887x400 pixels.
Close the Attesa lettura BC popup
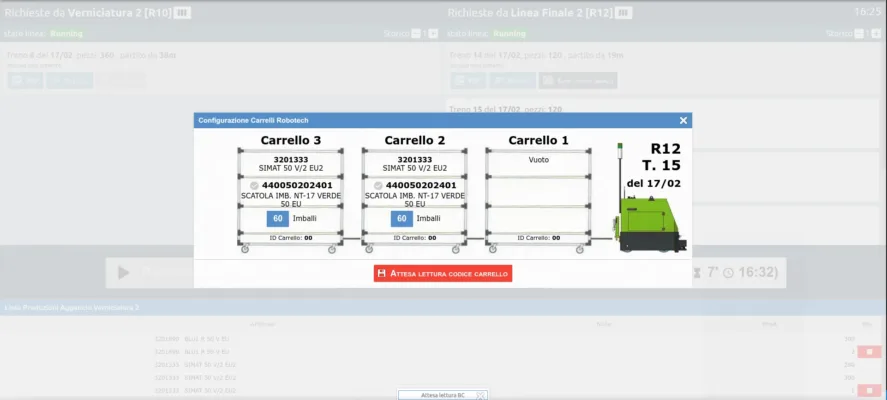[x=480, y=395]
